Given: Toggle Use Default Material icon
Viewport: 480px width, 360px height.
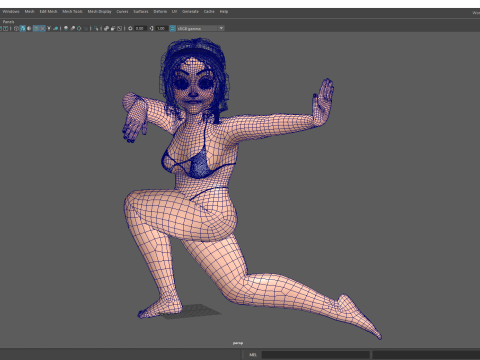Looking at the screenshot, I should click(29, 29).
